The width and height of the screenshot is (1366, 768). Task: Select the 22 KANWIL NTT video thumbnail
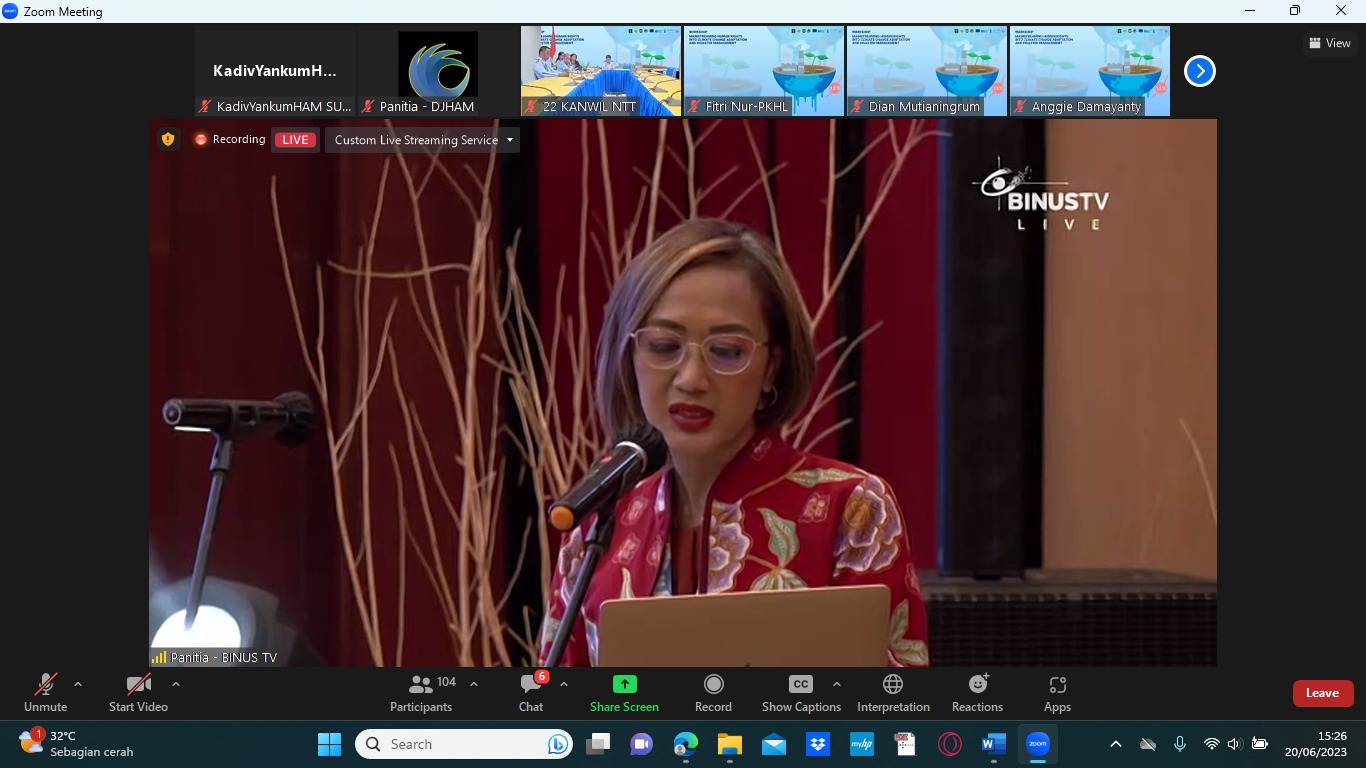(601, 70)
